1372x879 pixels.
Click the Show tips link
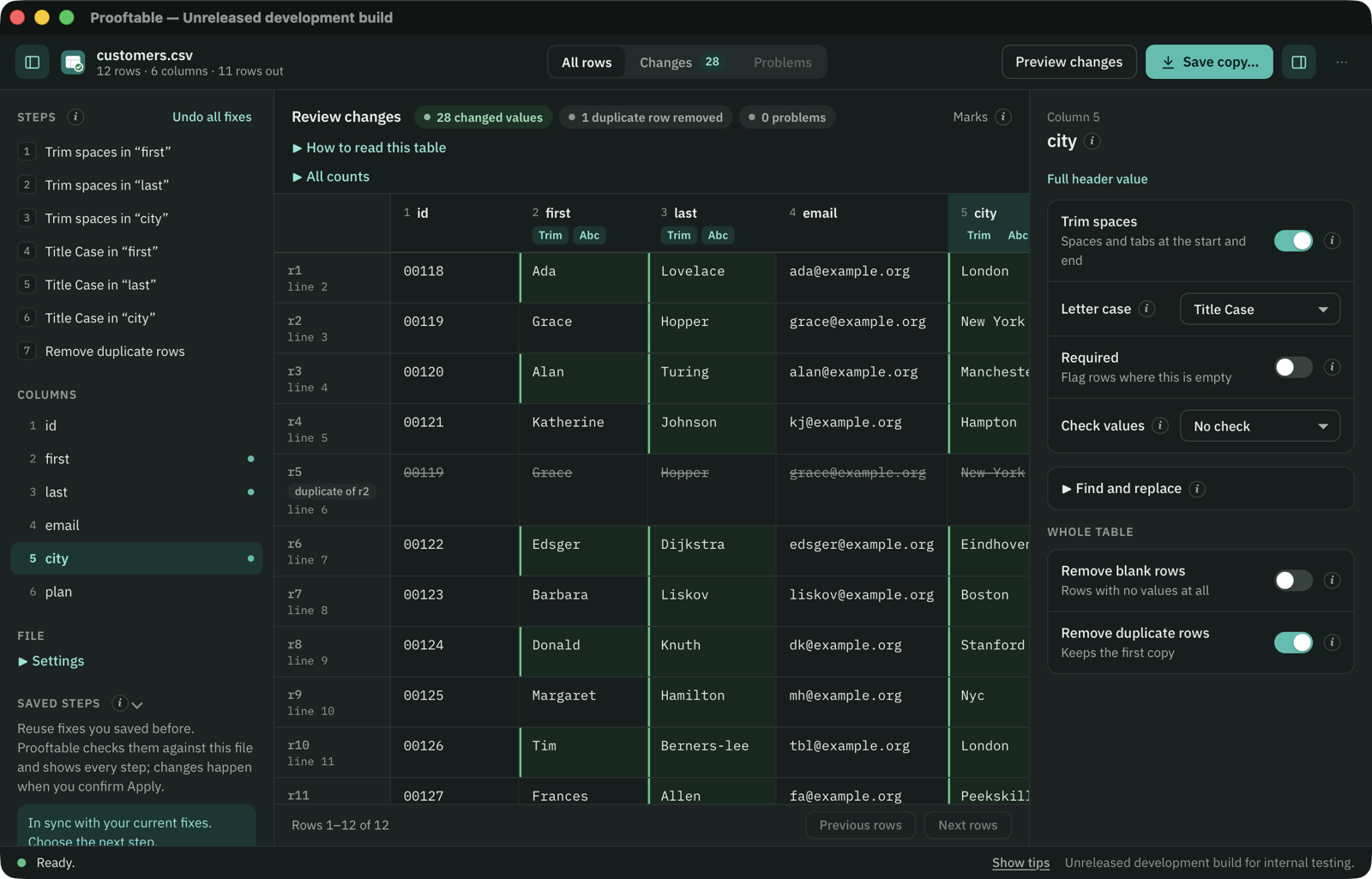point(1020,863)
